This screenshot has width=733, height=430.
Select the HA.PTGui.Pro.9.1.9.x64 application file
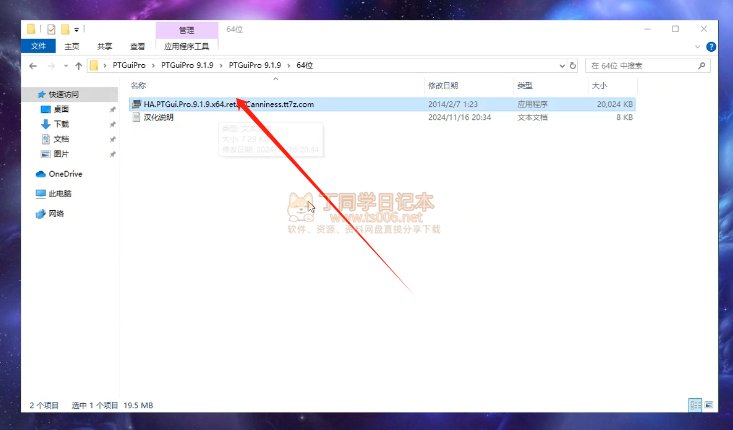(x=382, y=104)
